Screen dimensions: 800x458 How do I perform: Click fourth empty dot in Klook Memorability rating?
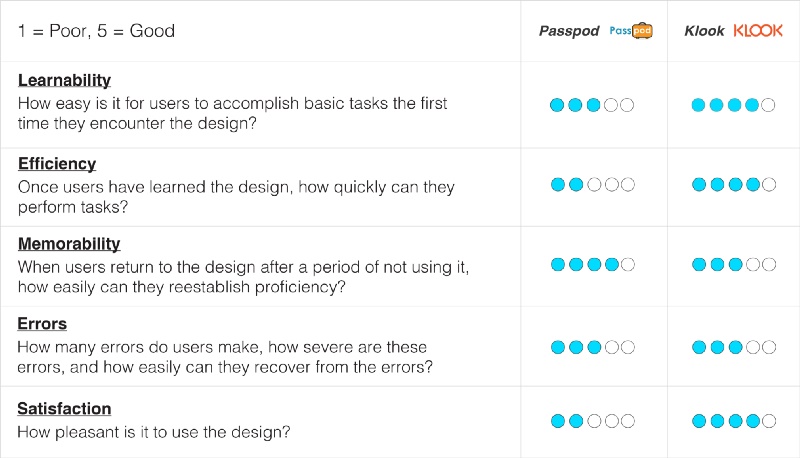pos(753,265)
